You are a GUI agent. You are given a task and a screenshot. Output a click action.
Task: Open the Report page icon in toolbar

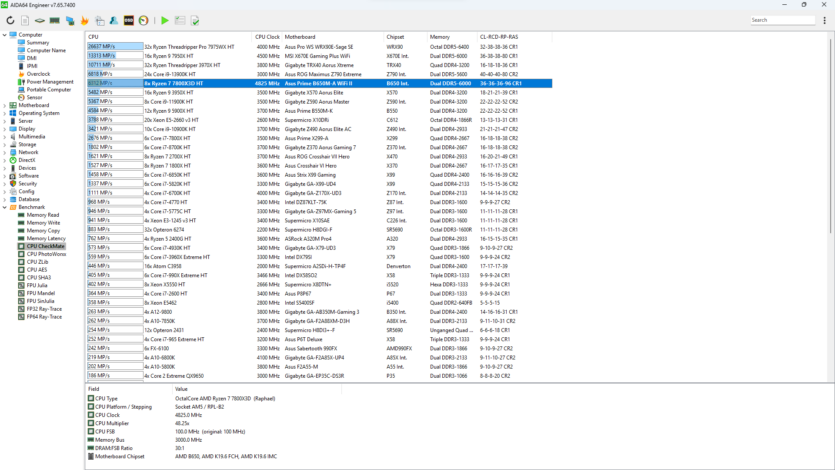25,20
